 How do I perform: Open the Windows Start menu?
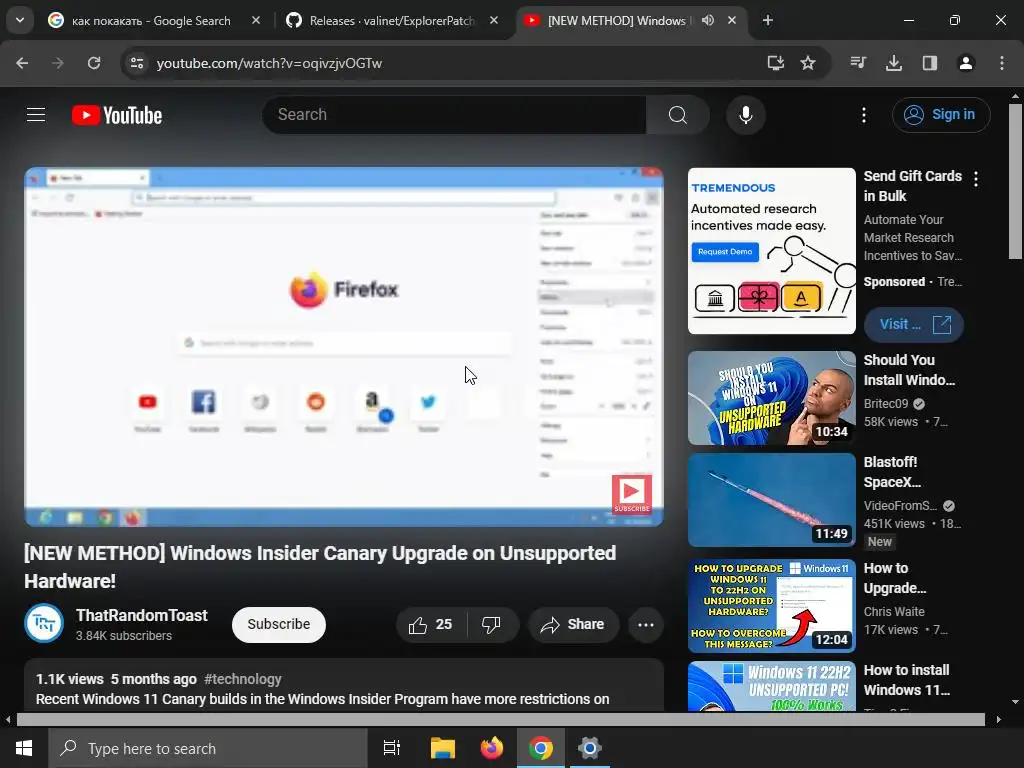(x=24, y=748)
